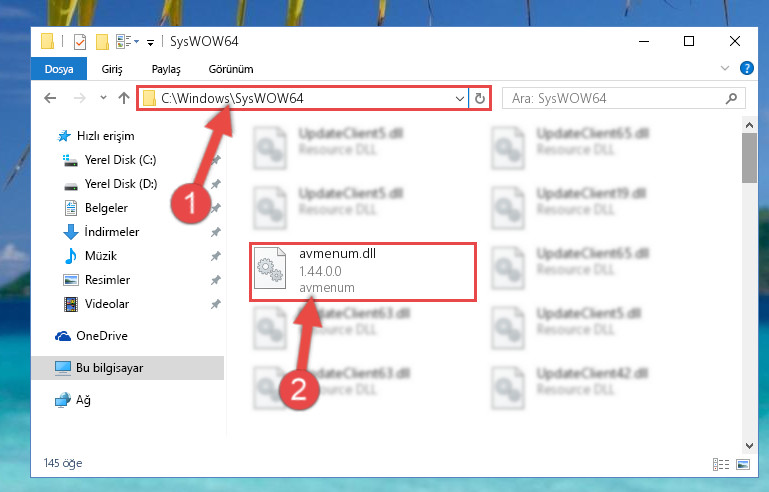Click the vertical scrollbar thumb
Image resolution: width=769 pixels, height=492 pixels.
point(749,158)
